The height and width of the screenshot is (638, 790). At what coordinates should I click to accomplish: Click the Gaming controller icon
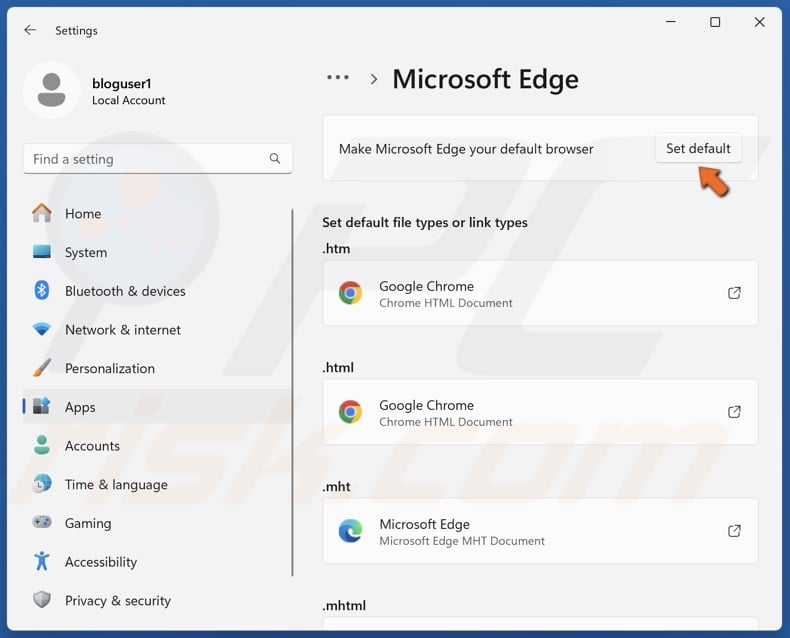42,523
